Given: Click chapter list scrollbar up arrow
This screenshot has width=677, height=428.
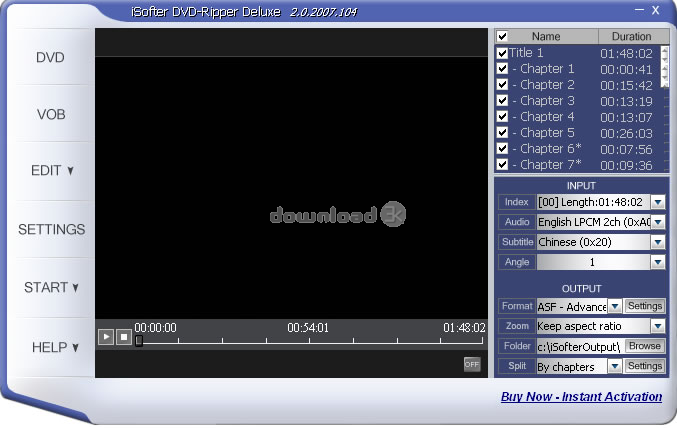Looking at the screenshot, I should coord(664,51).
